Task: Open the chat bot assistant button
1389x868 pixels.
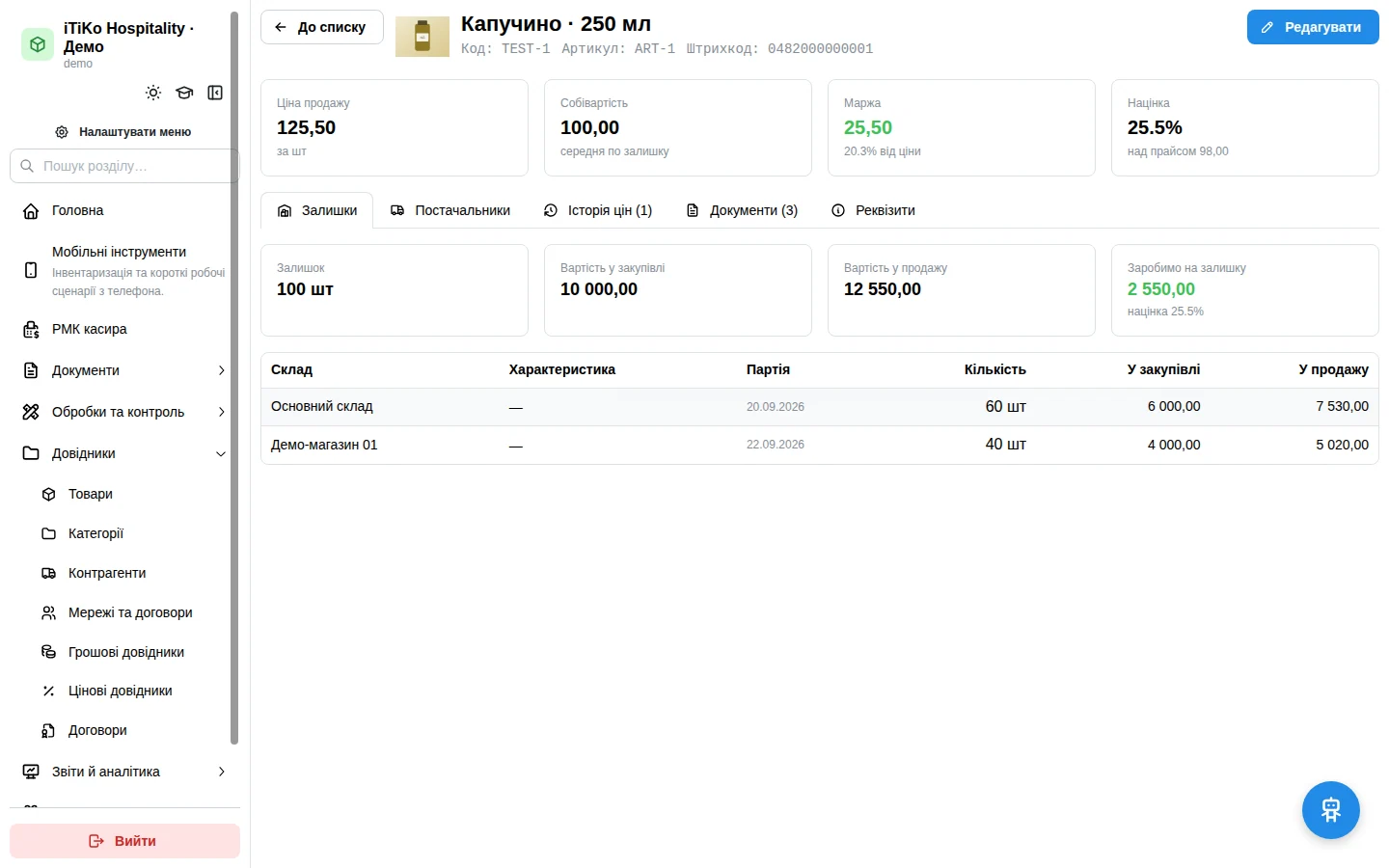Action: [1331, 810]
